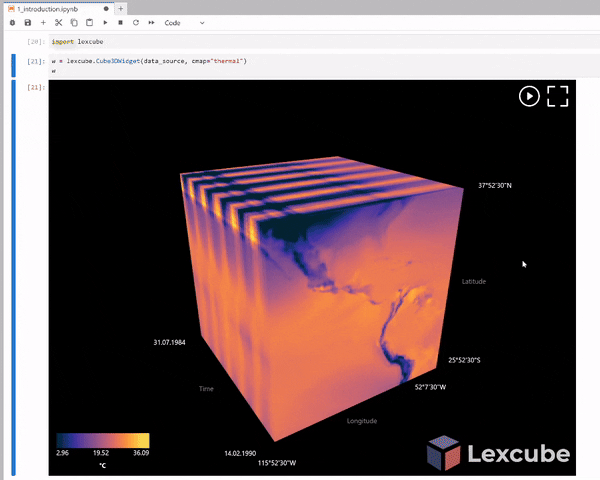Viewport: 600px width, 480px height.
Task: Collapse input using blue bar beside cell 21 code
Action: point(14,65)
